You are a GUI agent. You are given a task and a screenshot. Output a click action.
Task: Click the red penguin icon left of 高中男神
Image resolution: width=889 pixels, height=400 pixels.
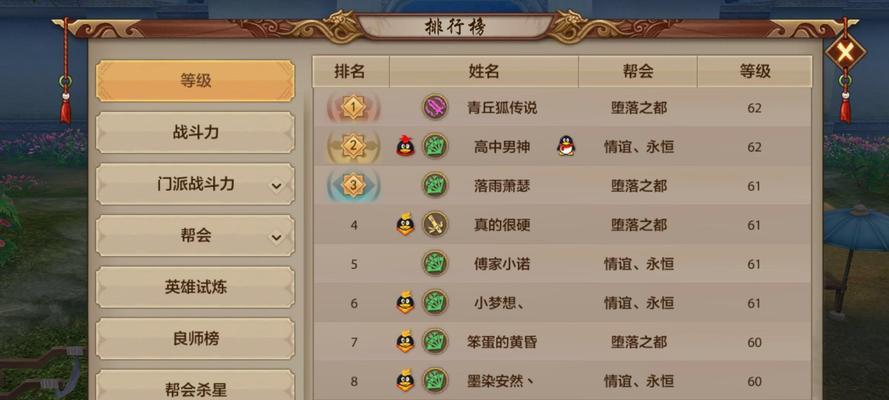[x=405, y=146]
